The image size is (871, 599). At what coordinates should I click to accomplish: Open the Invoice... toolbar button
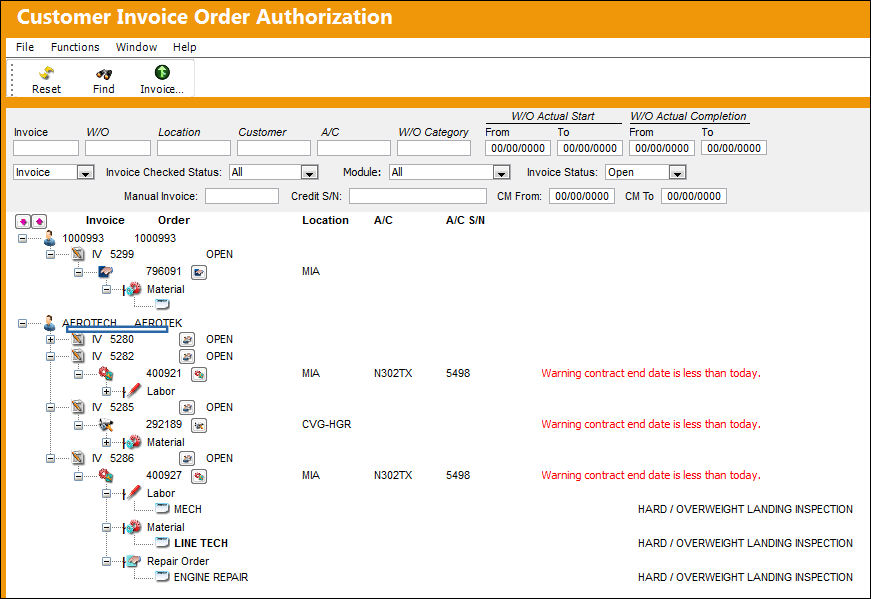[162, 79]
